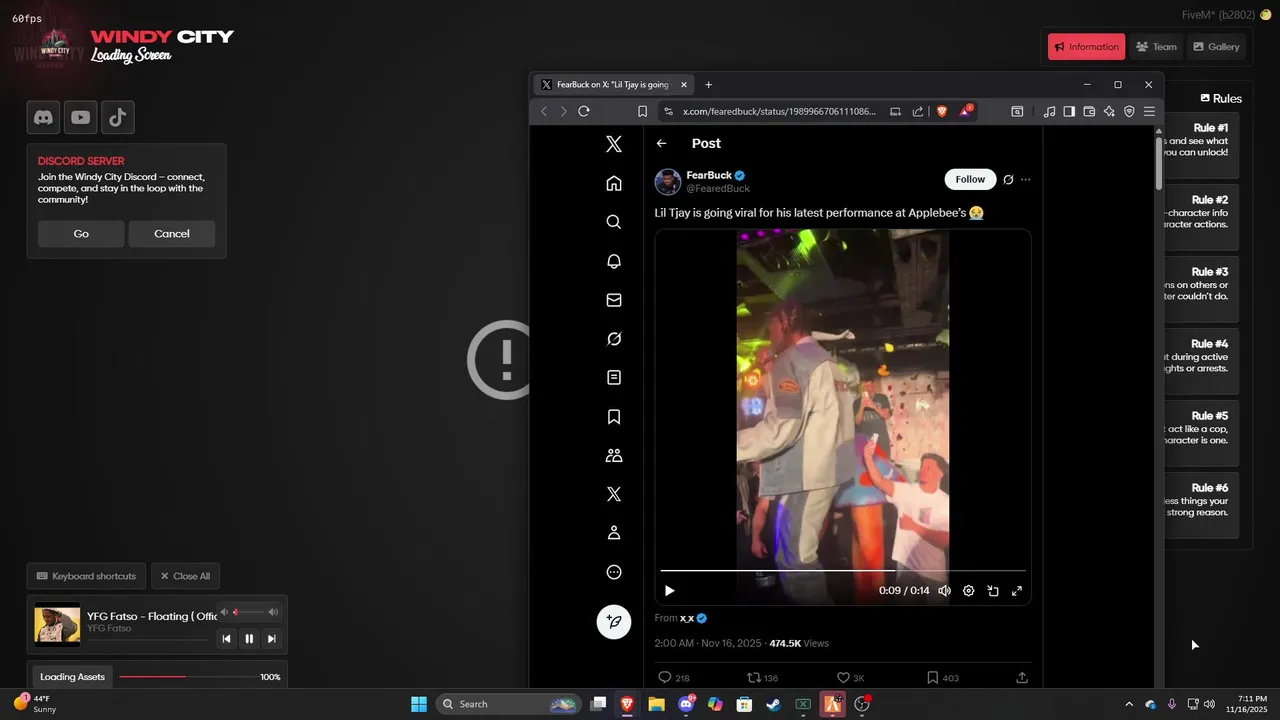
Task: Switch to the Team tab
Action: pos(1156,47)
